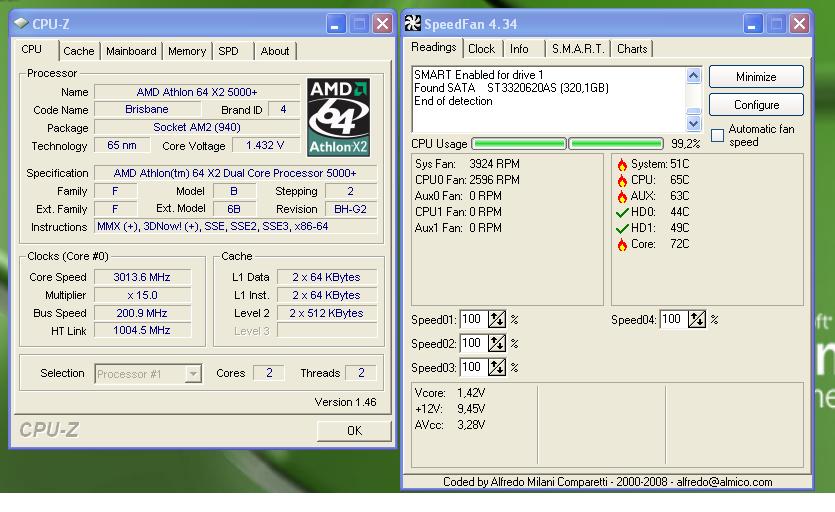Click the 'AVcc: 3,28V' voltage reading
835x512 pixels.
pyautogui.click(x=450, y=425)
